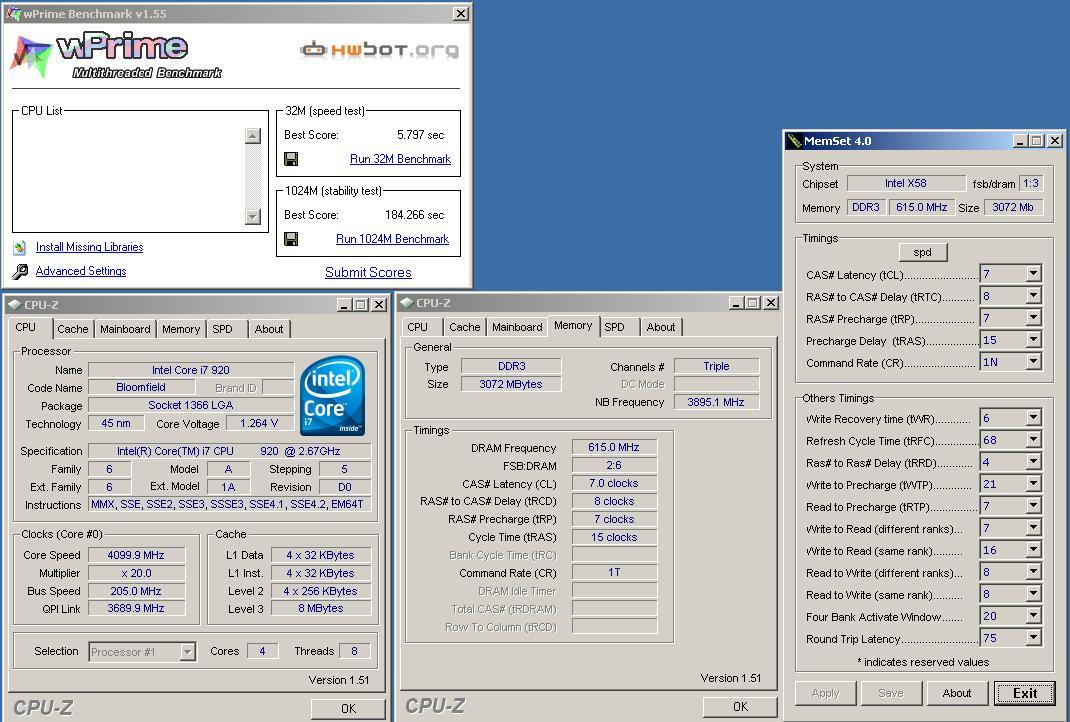Viewport: 1070px width, 722px height.
Task: Open Read to Precharge (tRTP) dropdown
Action: pyautogui.click(x=1033, y=506)
